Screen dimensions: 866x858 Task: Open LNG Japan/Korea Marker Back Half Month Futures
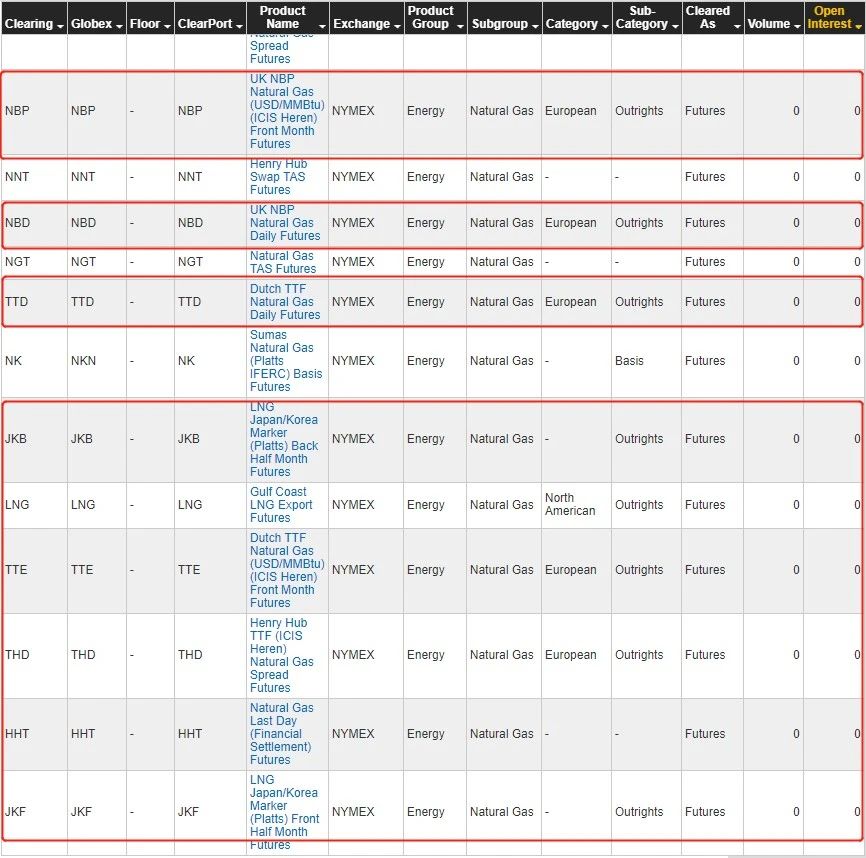point(283,439)
